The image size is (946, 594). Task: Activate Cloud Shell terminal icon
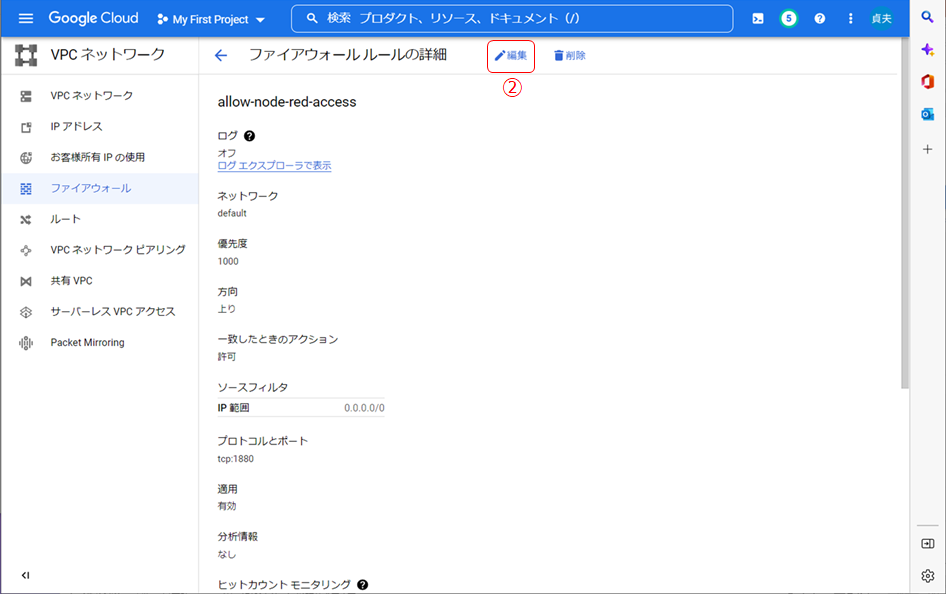coord(758,19)
